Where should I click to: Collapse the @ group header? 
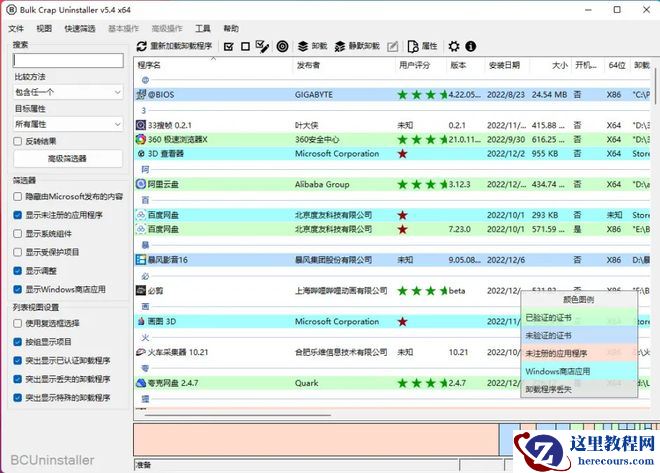pyautogui.click(x=145, y=80)
